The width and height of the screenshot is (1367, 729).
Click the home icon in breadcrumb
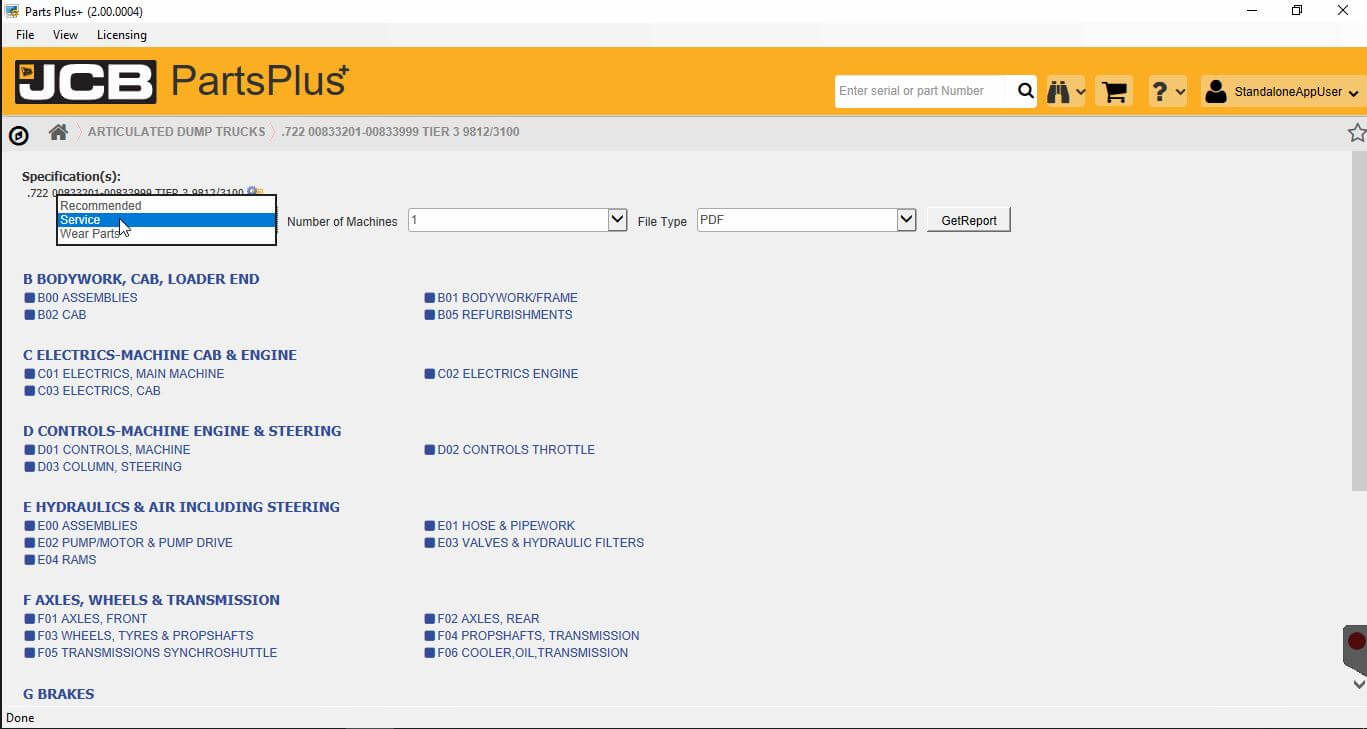point(58,132)
